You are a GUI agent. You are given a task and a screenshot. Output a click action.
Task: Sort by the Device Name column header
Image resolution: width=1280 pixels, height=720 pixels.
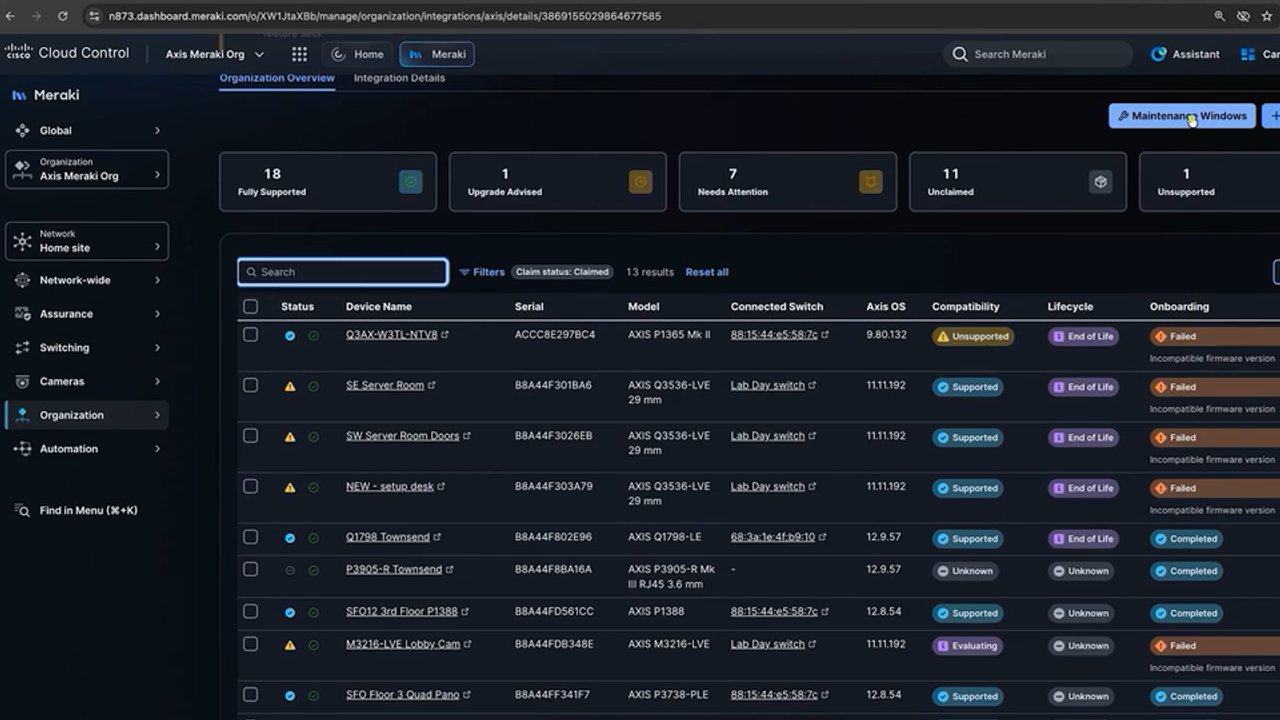pos(379,307)
